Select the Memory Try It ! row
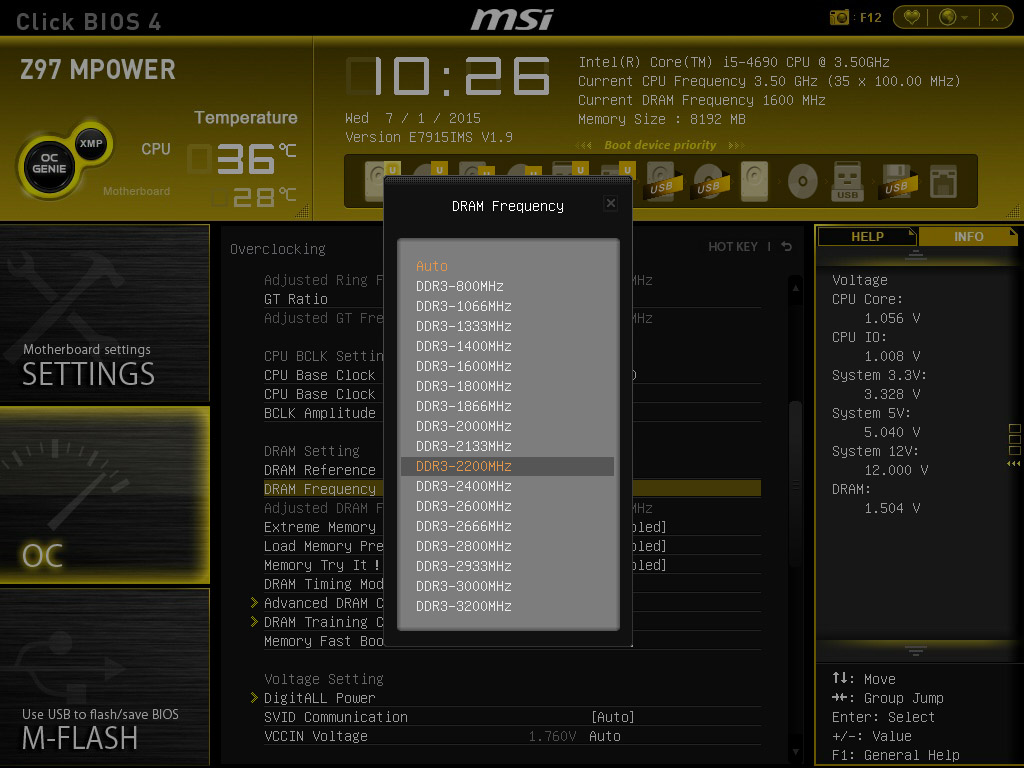Viewport: 1024px width, 768px height. (323, 565)
